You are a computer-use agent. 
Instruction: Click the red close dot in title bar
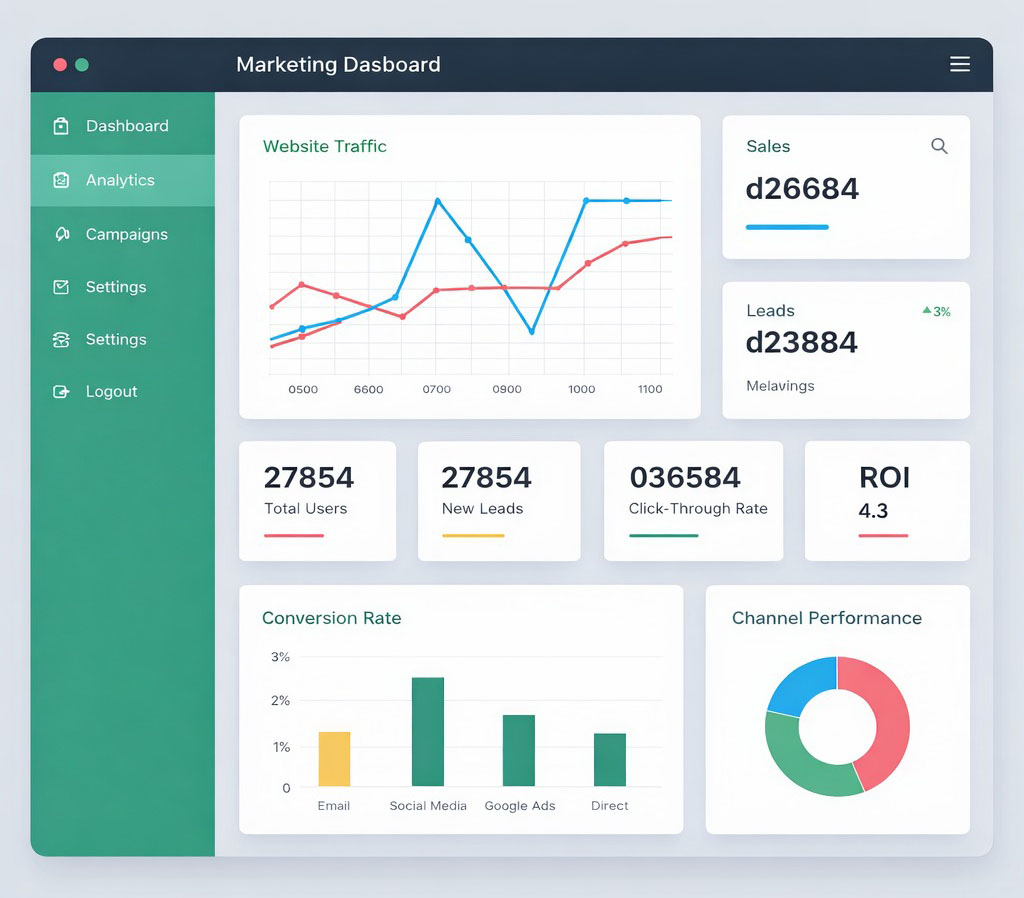tap(60, 65)
